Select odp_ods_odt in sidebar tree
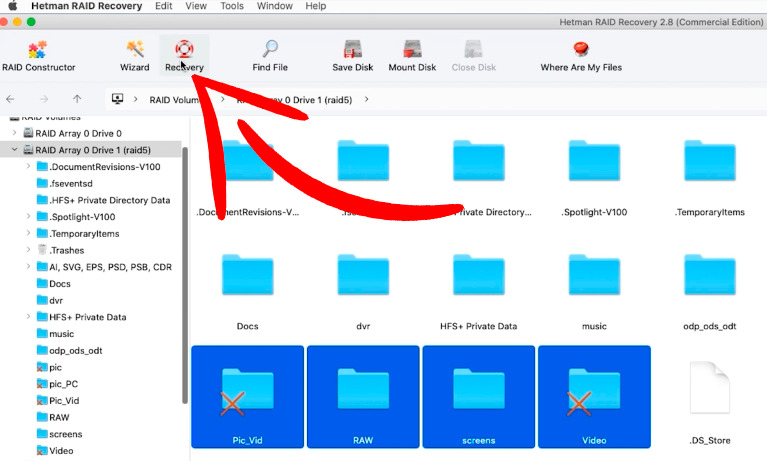The height and width of the screenshot is (461, 767). pyautogui.click(x=69, y=350)
